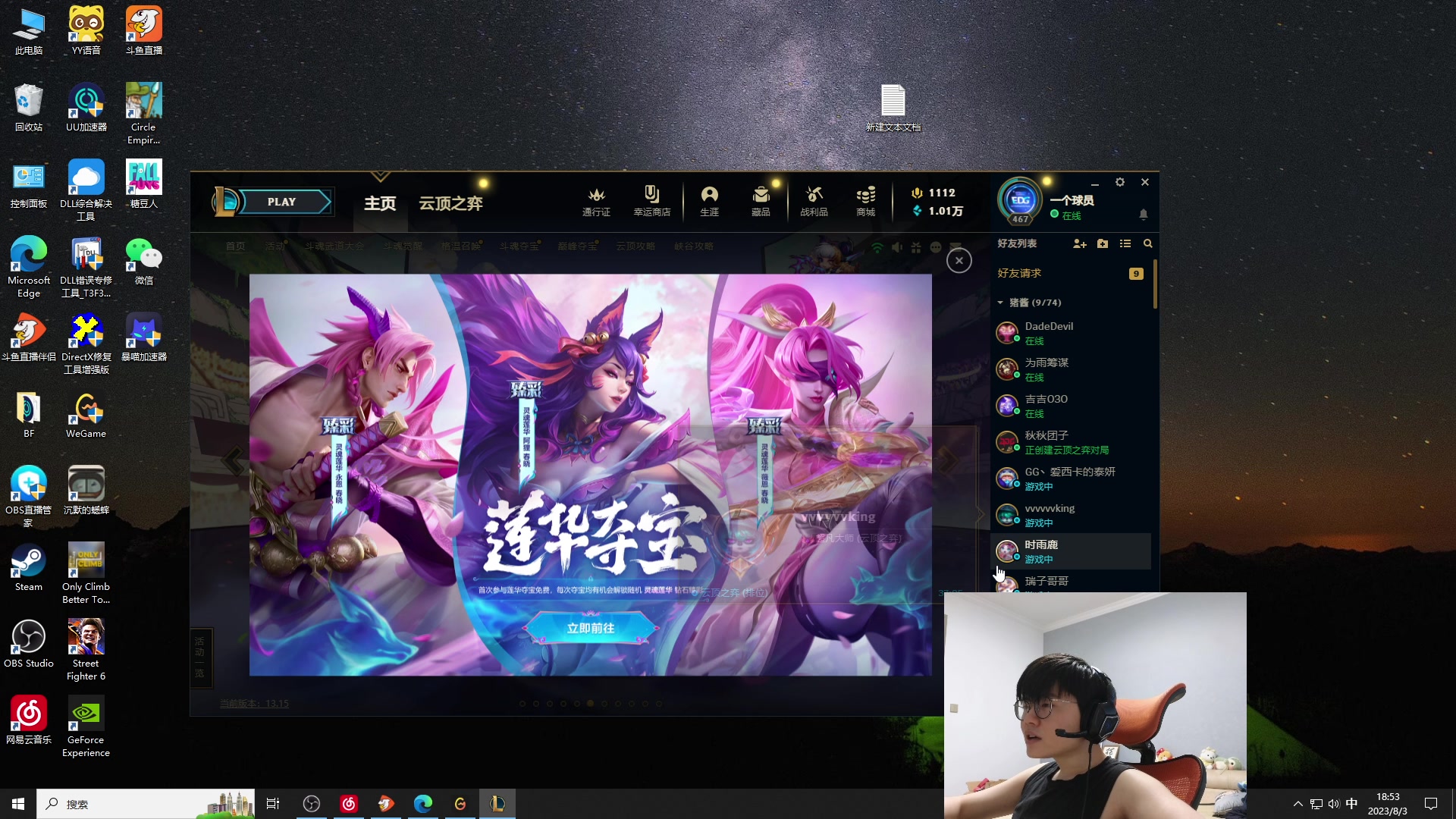Image resolution: width=1456 pixels, height=819 pixels.
Task: Select friend 秋秋团子
Action: 1071,442
